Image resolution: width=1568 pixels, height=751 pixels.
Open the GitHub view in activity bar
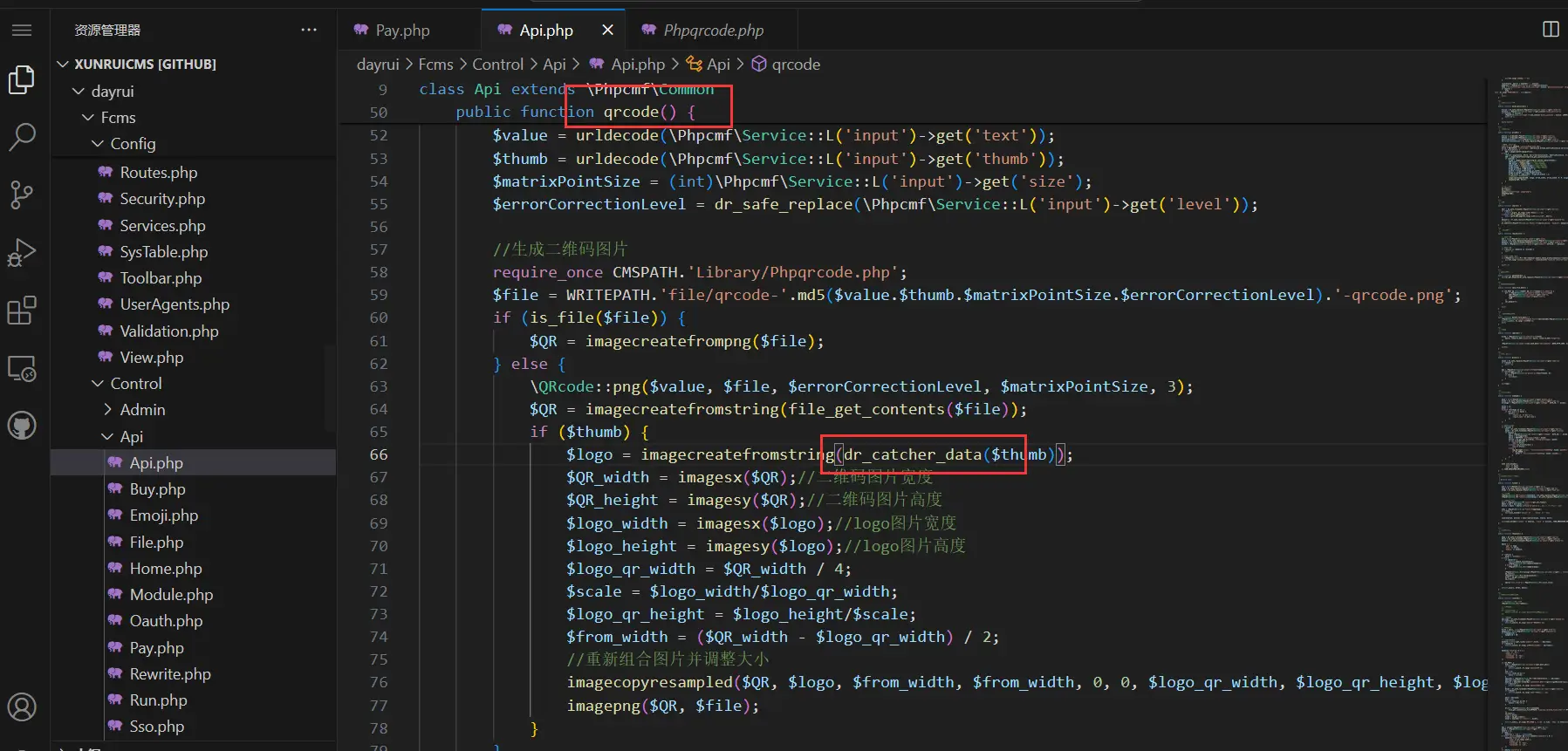pyautogui.click(x=22, y=426)
